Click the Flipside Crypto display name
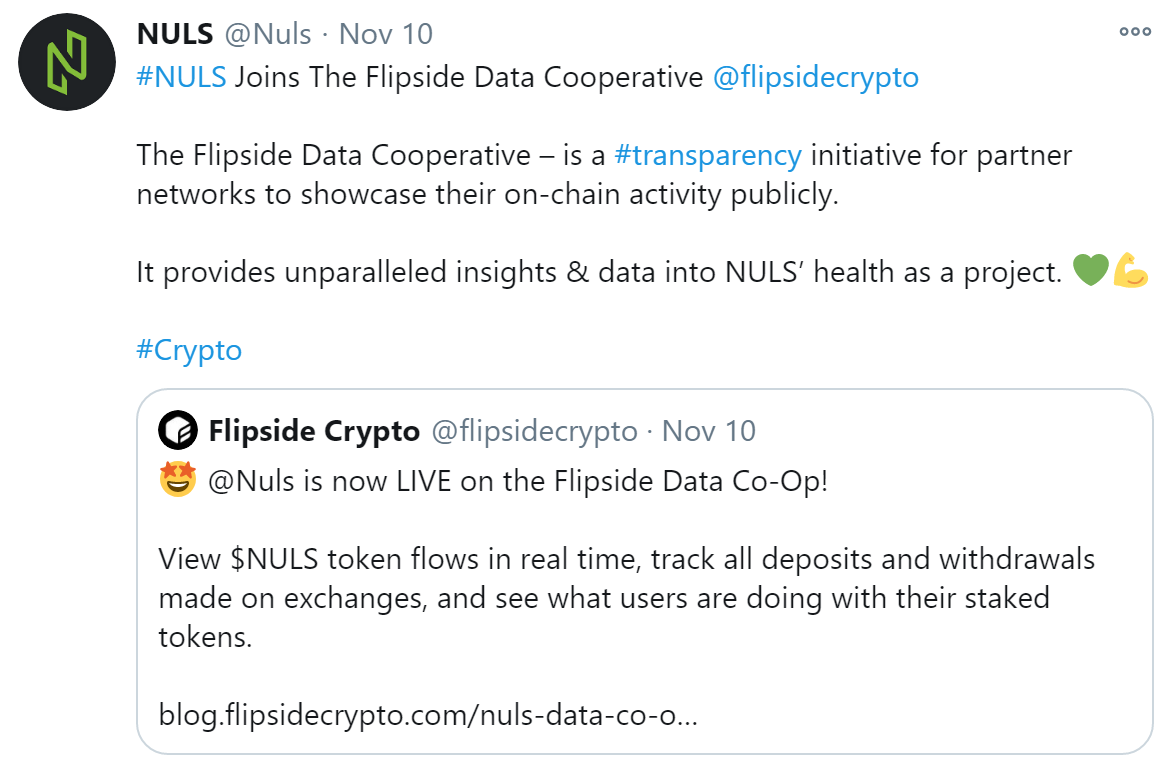 tap(314, 431)
